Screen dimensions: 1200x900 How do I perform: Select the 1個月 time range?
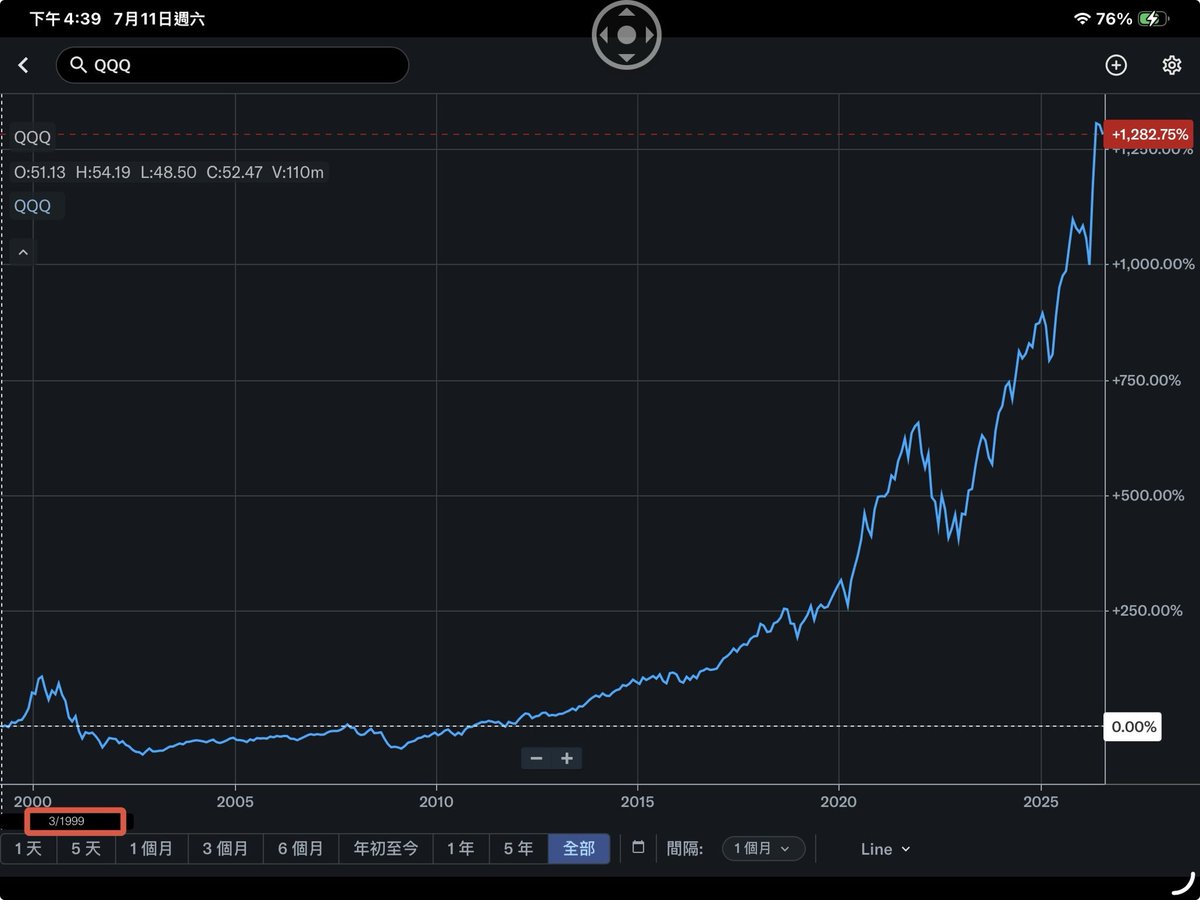point(151,848)
